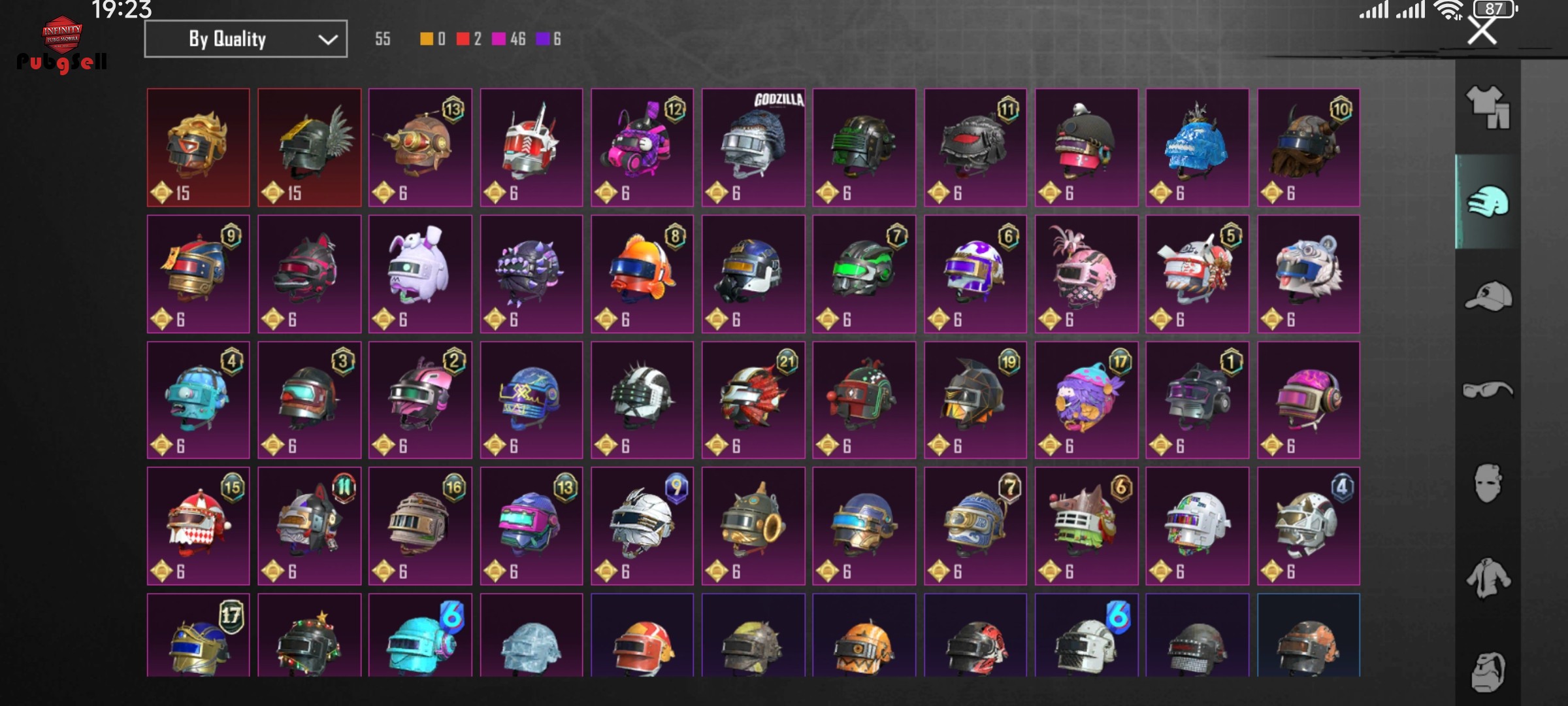
Task: Select the golden crowned helmet costing 15
Action: click(x=198, y=148)
